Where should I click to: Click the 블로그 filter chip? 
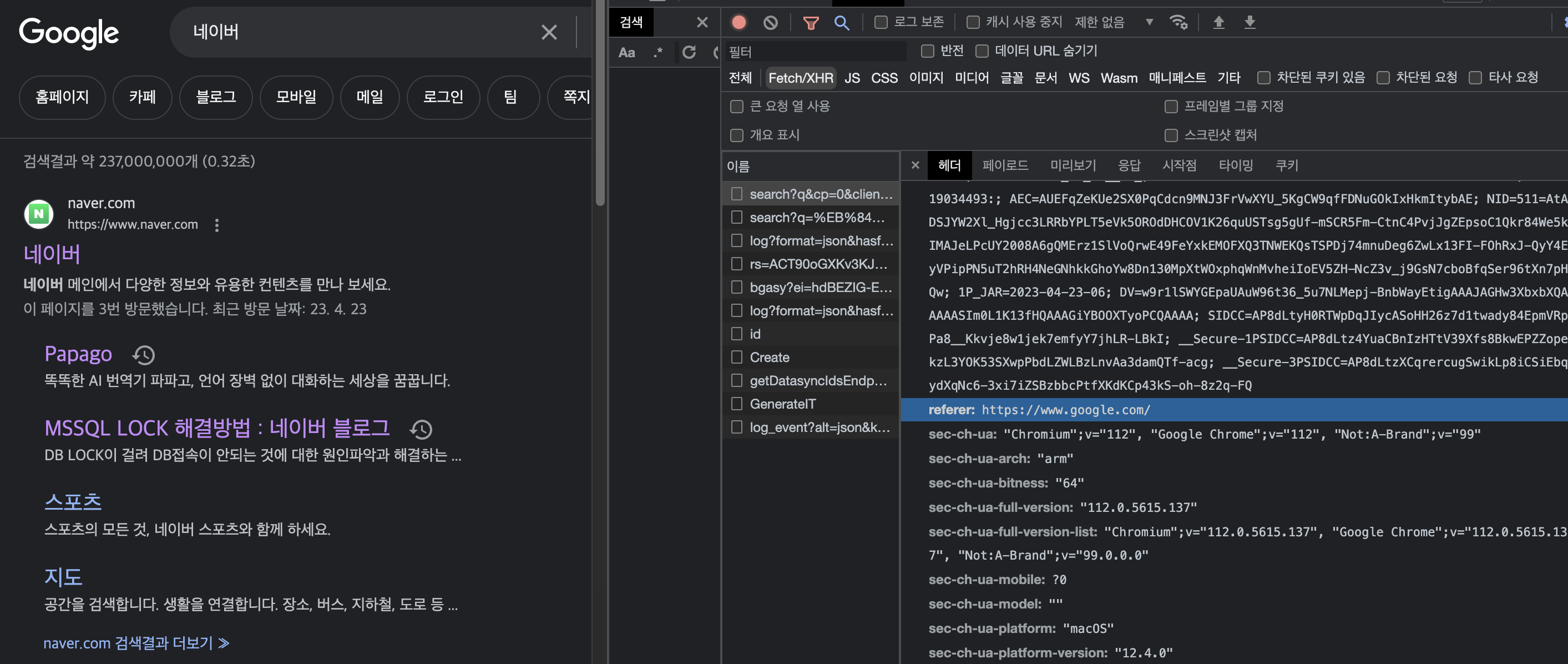pos(215,97)
